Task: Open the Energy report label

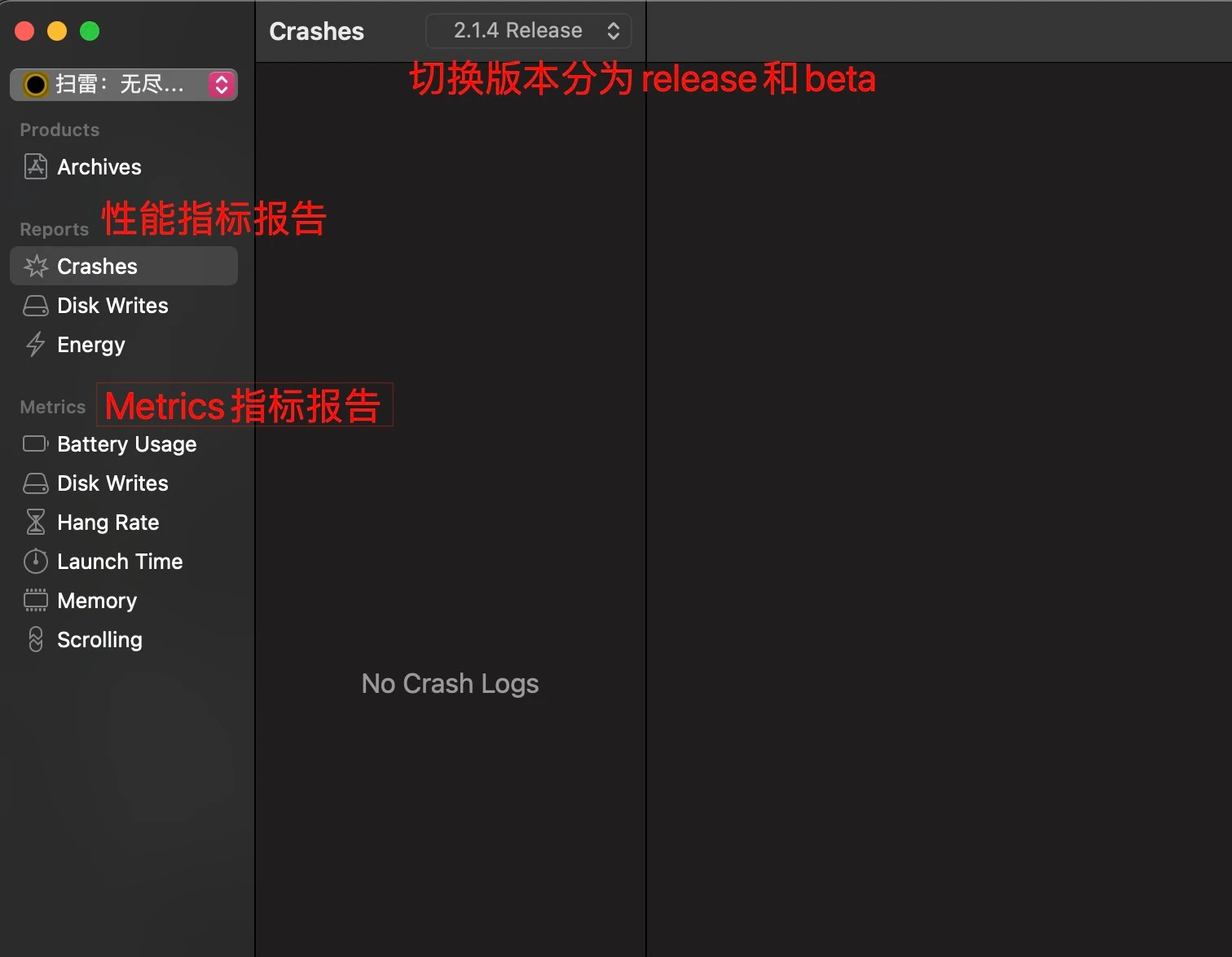Action: 91,345
